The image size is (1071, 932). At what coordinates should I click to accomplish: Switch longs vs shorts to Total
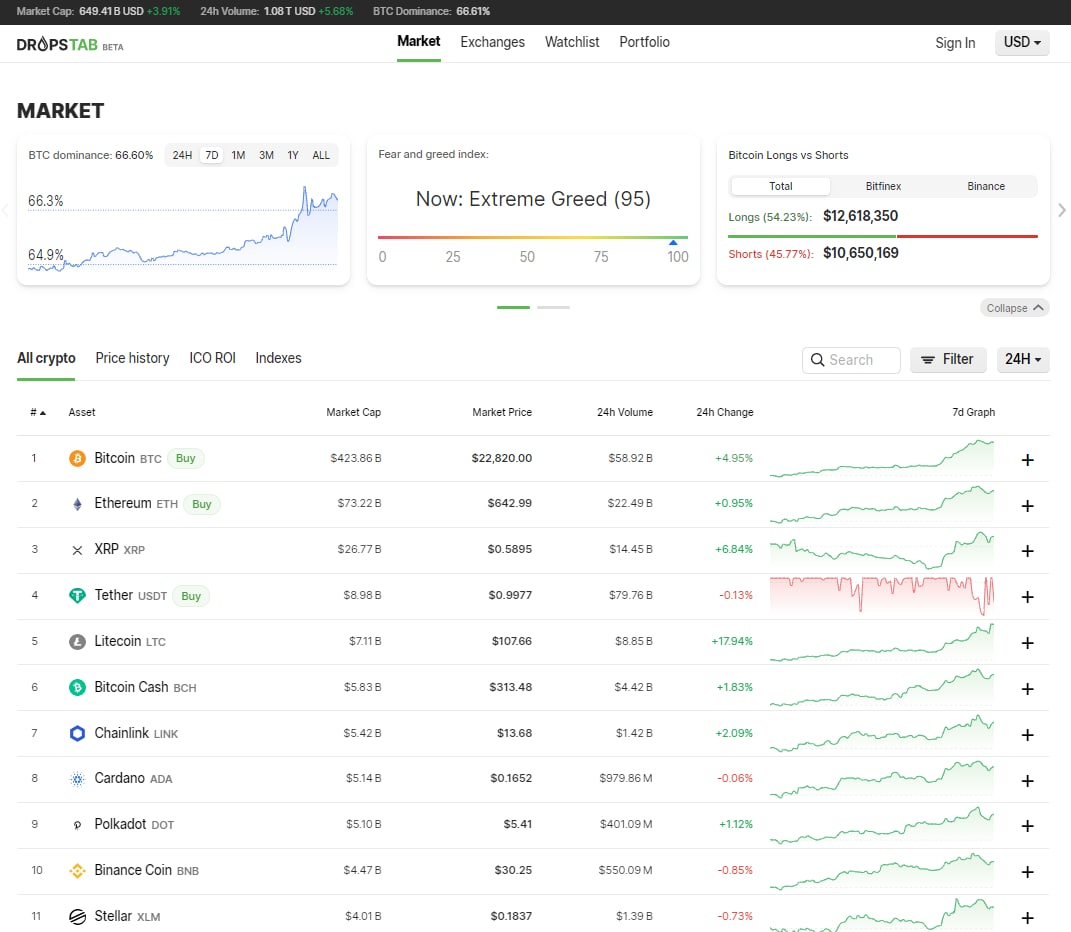[x=781, y=186]
